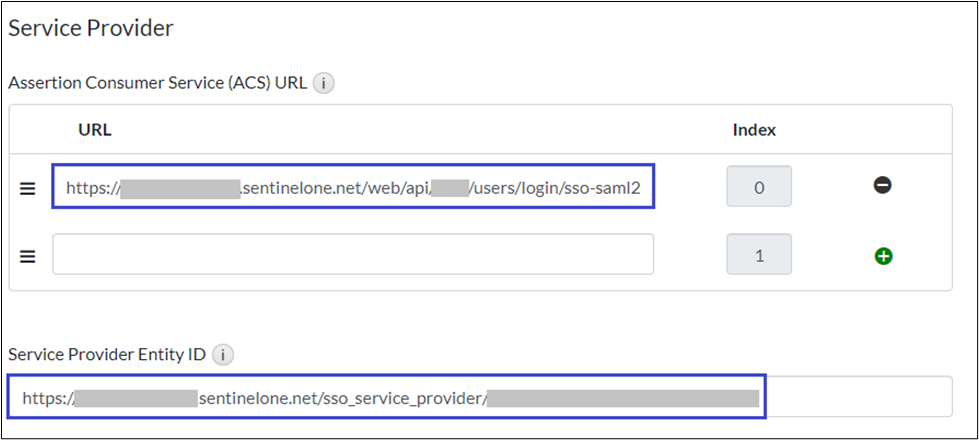Focus the empty second ACS URL field
The height and width of the screenshot is (440, 979).
pyautogui.click(x=353, y=255)
